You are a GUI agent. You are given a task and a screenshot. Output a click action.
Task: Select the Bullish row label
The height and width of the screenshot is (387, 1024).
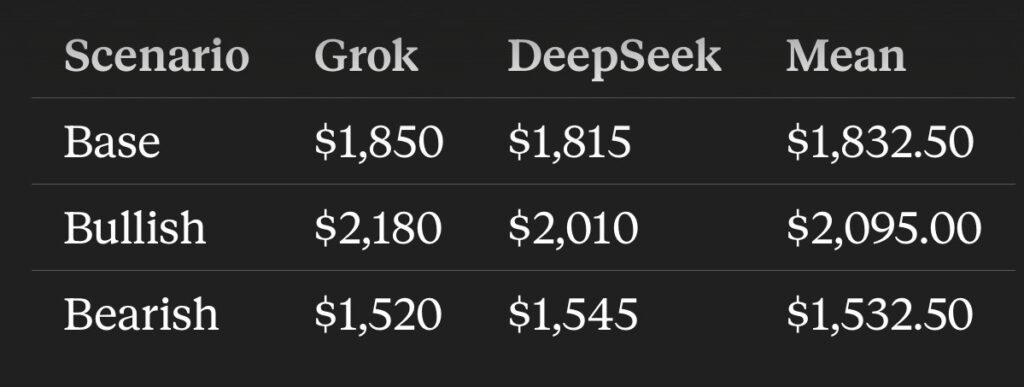[135, 228]
